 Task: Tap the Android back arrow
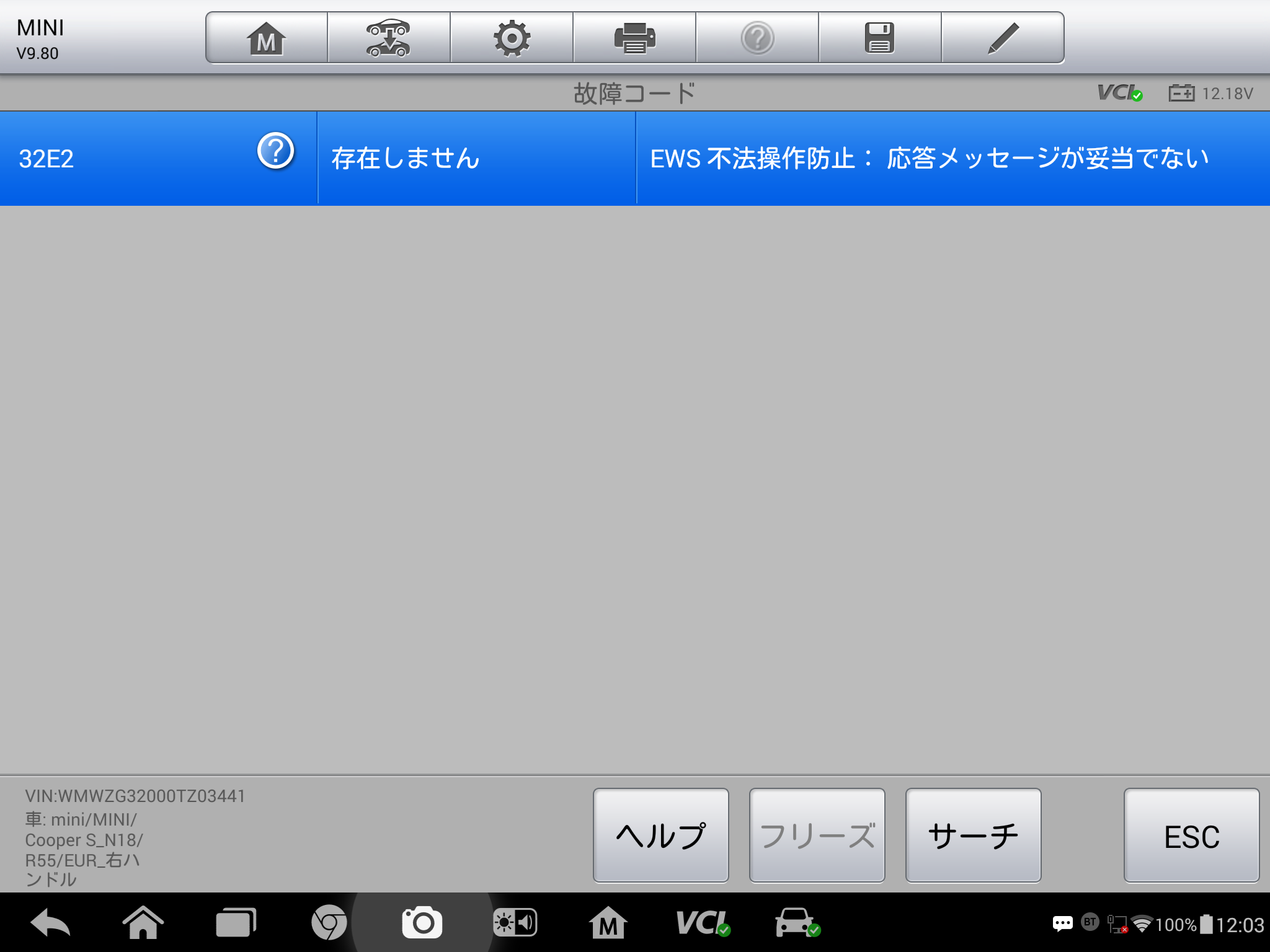coord(50,923)
